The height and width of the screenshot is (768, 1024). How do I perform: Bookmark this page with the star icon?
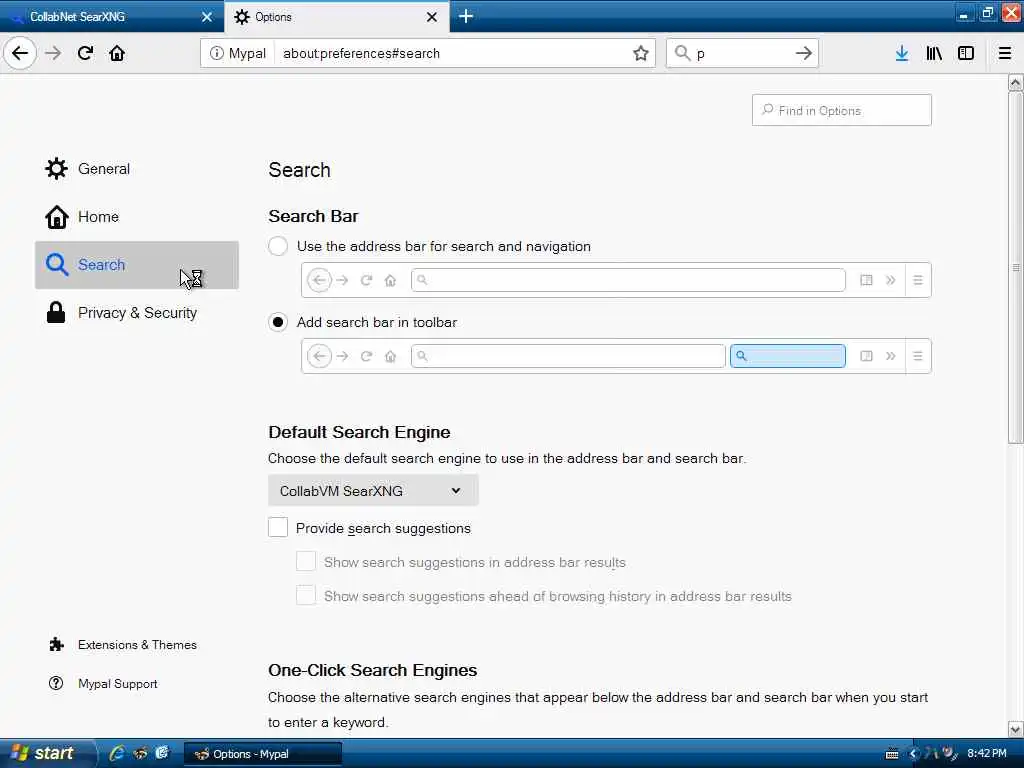pos(641,53)
